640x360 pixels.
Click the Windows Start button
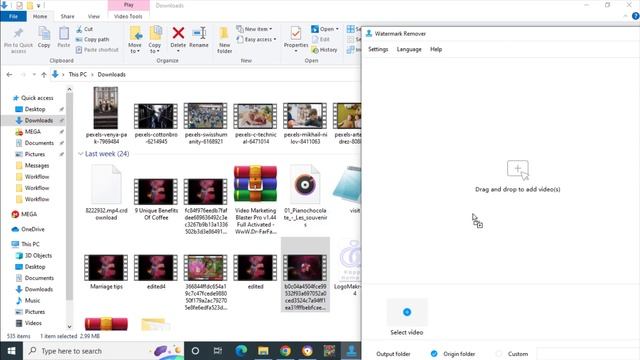coord(11,351)
